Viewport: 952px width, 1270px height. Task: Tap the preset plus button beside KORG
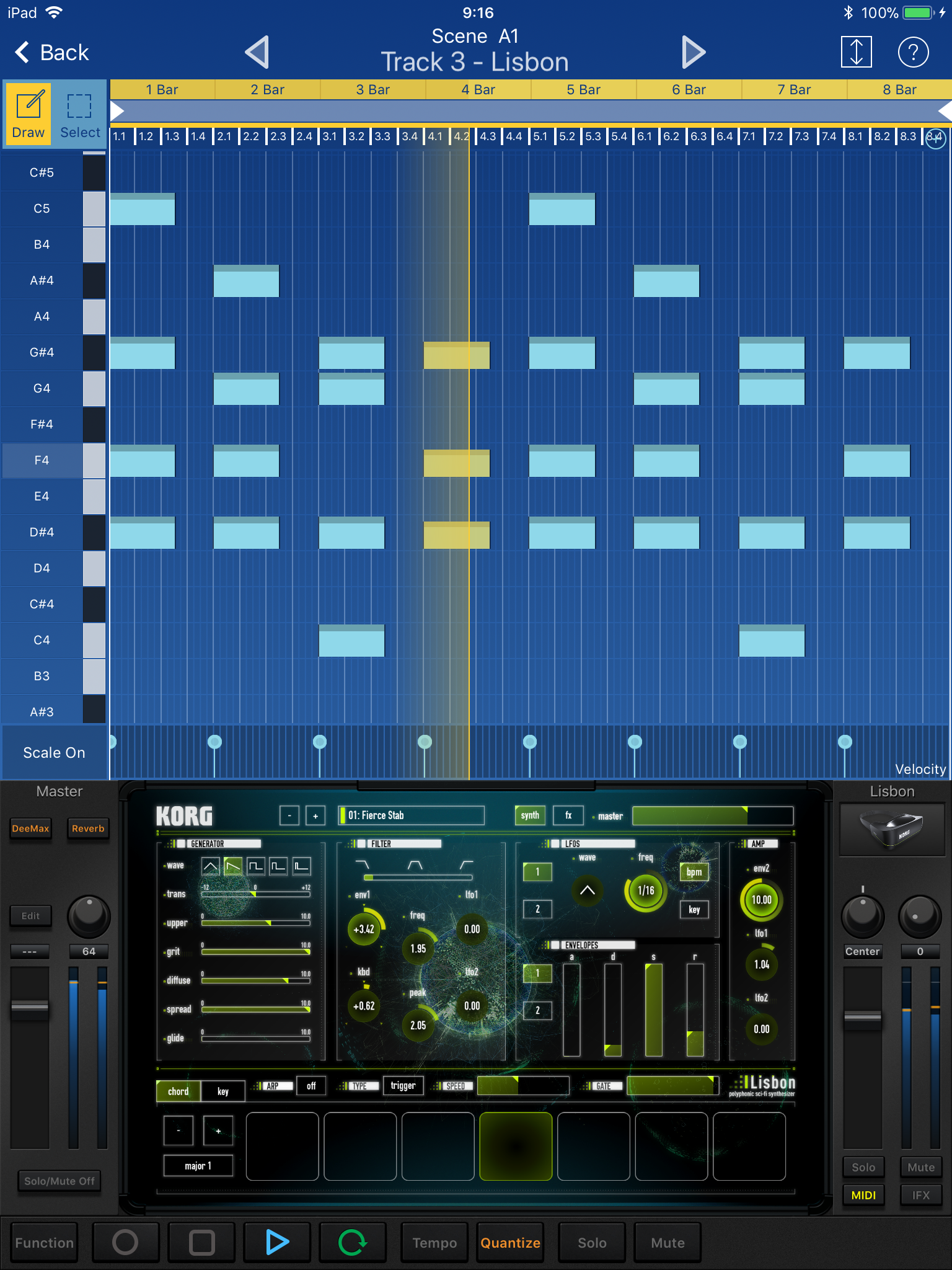pos(315,815)
